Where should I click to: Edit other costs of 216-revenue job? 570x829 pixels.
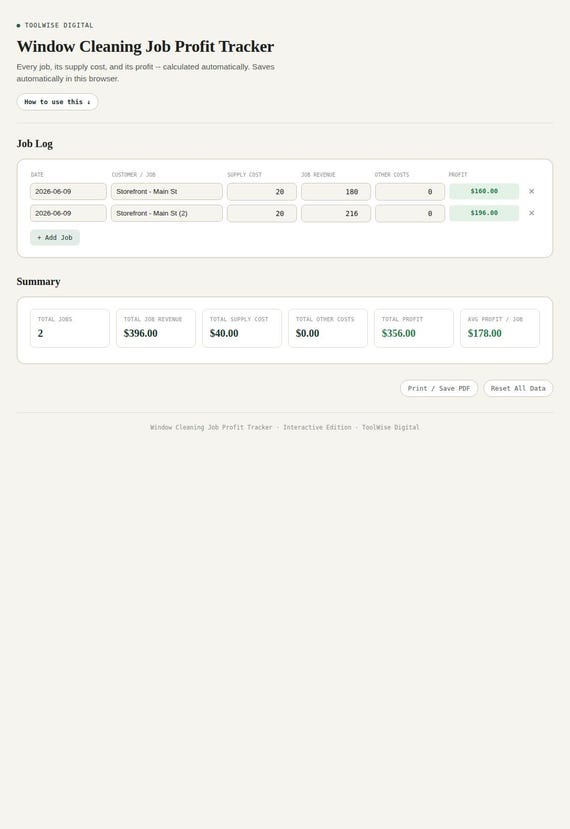coord(410,213)
